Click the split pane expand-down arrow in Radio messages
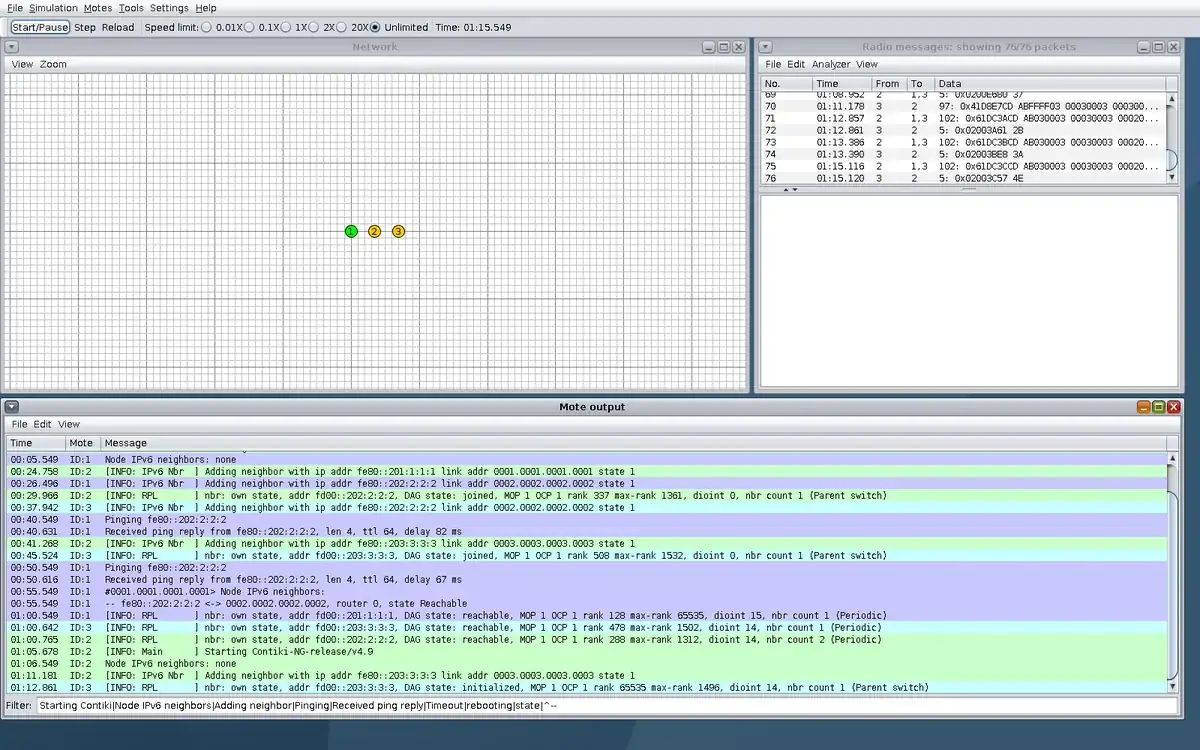1200x750 pixels. pos(795,189)
